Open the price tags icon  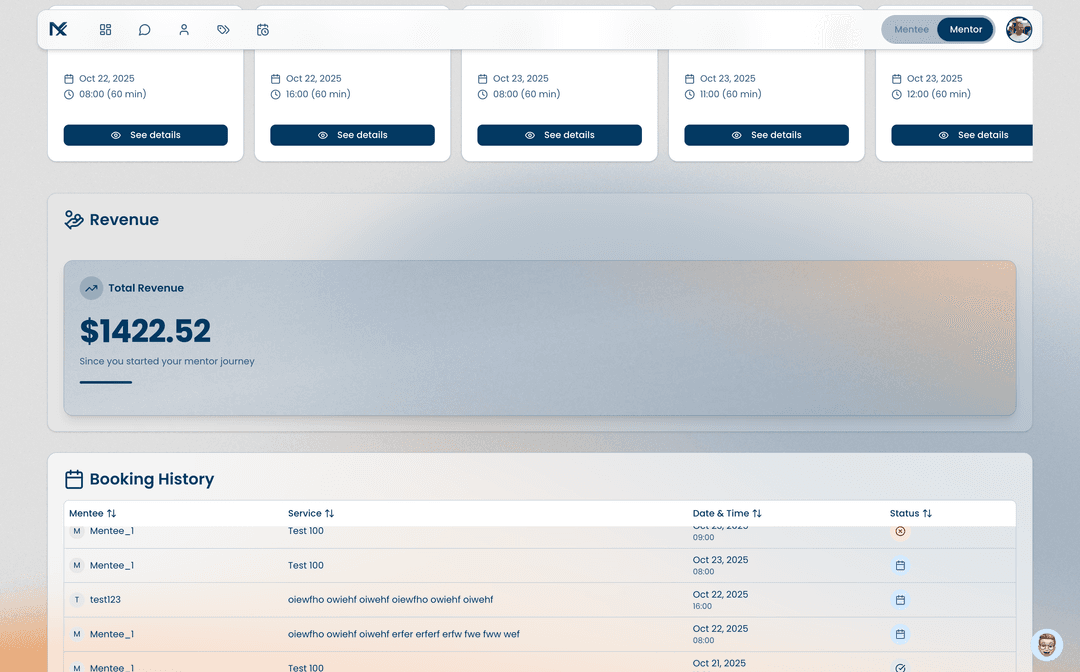pyautogui.click(x=223, y=30)
